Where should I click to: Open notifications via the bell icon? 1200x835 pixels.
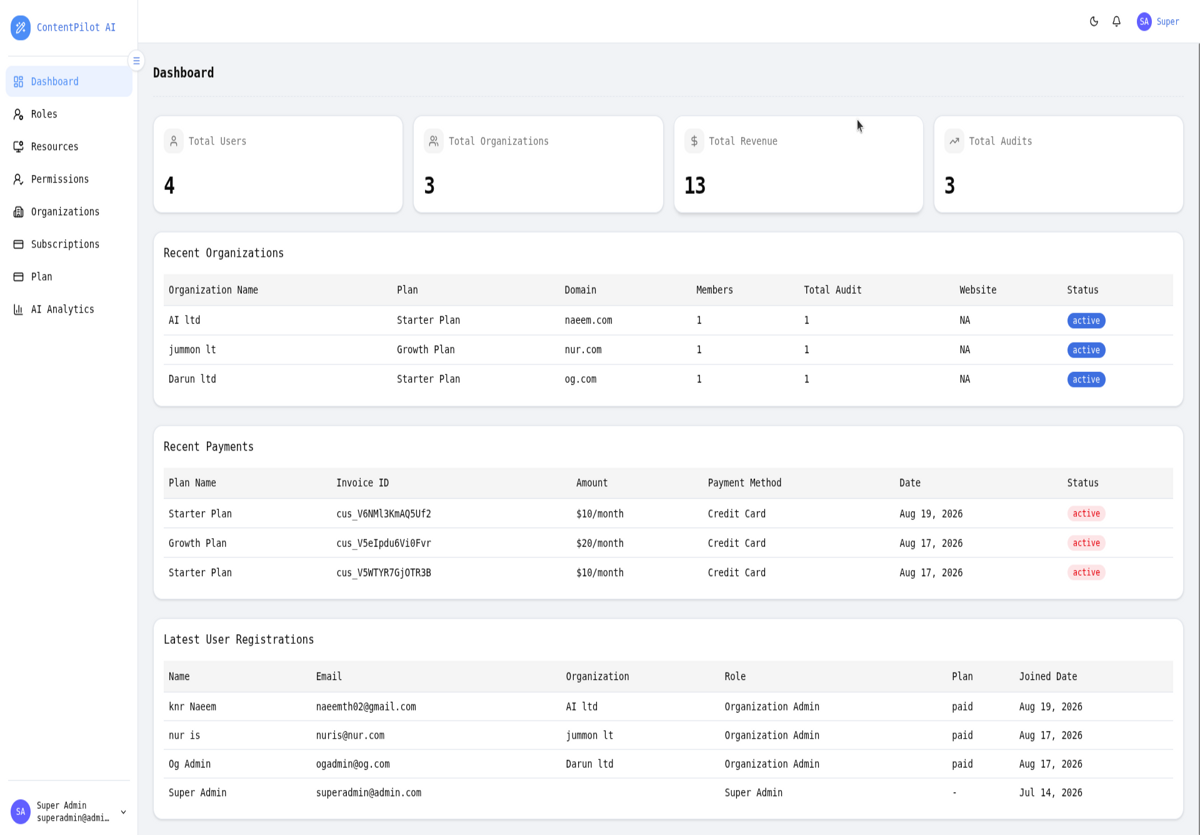tap(1117, 21)
